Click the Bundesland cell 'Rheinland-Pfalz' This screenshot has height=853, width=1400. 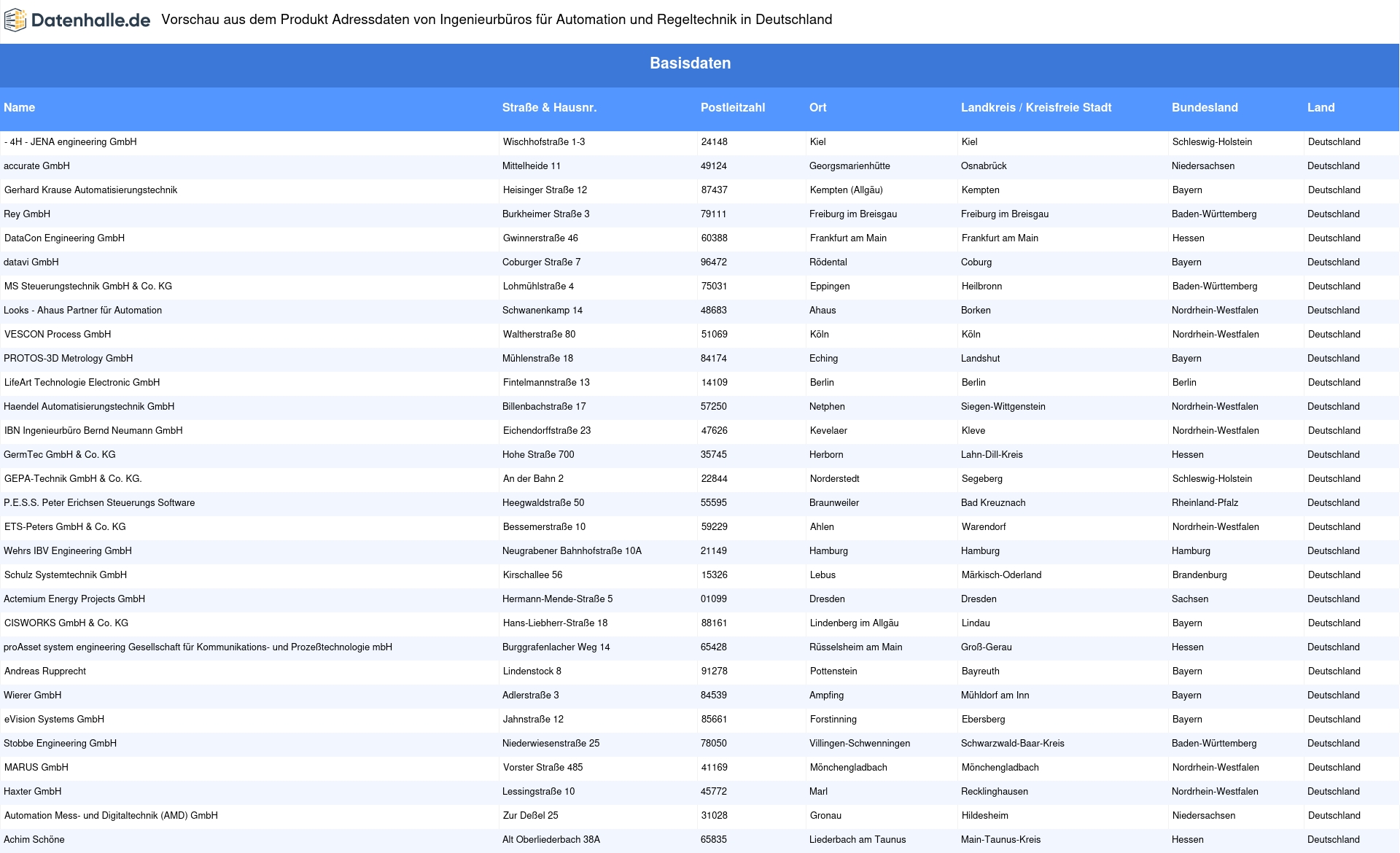(1205, 503)
